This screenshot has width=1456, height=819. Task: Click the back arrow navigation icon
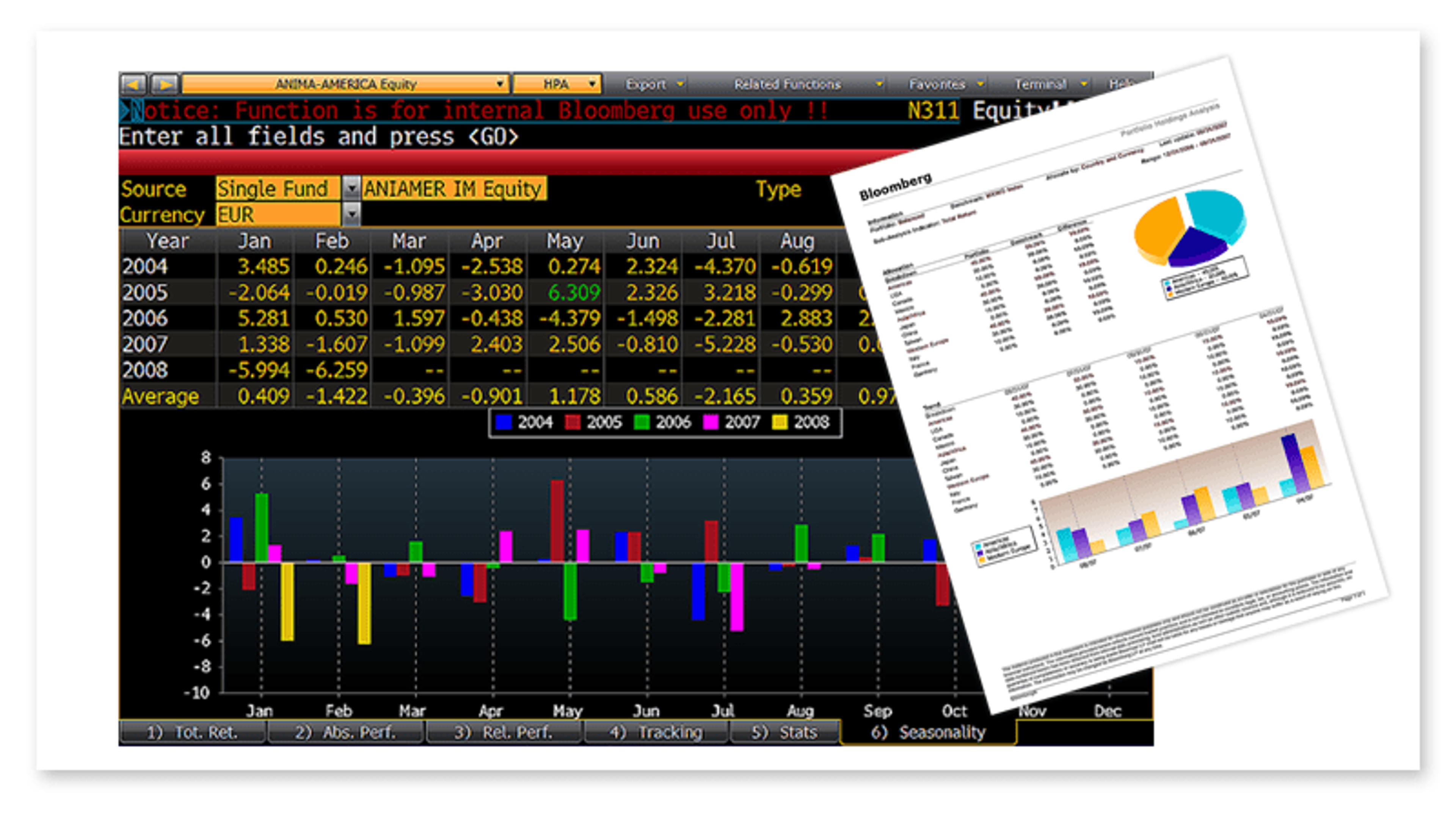(x=133, y=84)
